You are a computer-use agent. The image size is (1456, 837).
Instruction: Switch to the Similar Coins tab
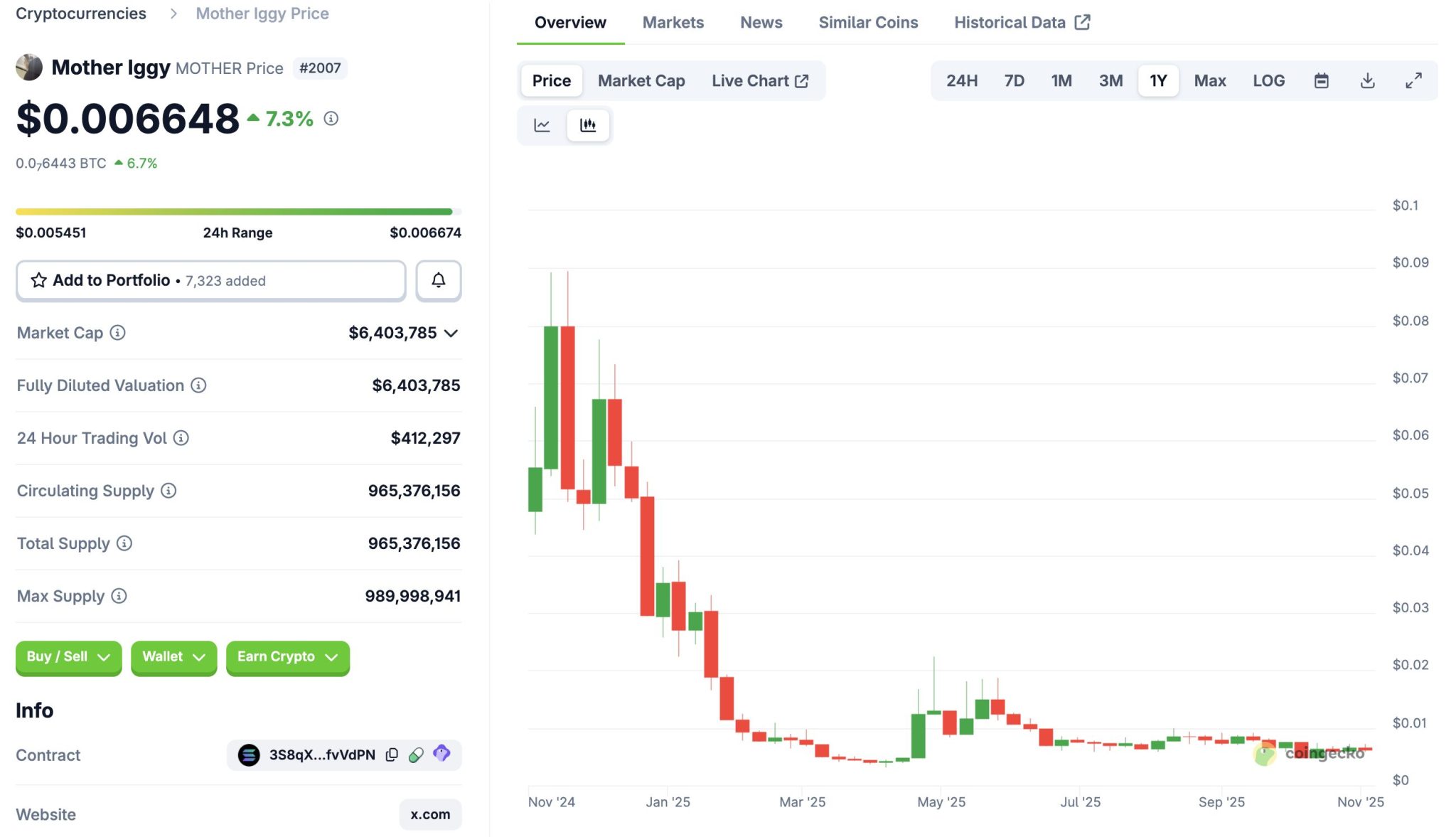pos(868,23)
